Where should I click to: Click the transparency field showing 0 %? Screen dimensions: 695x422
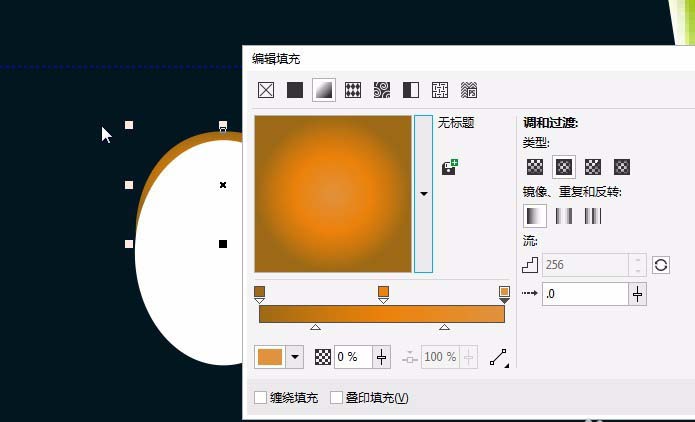[353, 357]
